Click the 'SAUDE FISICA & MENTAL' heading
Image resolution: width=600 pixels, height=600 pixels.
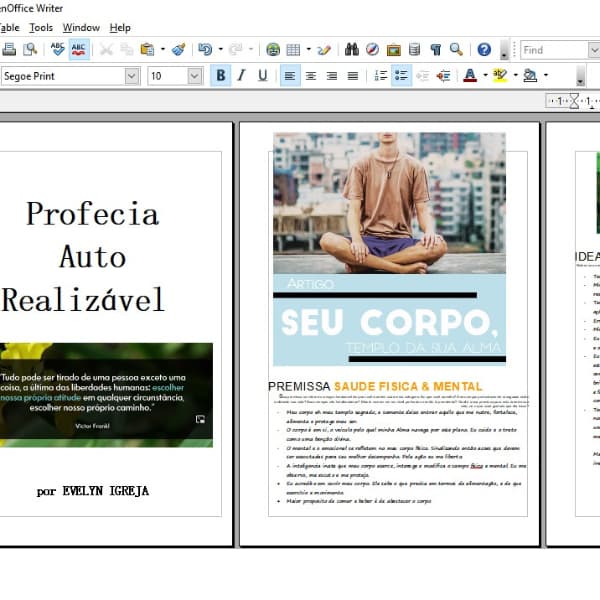point(408,386)
